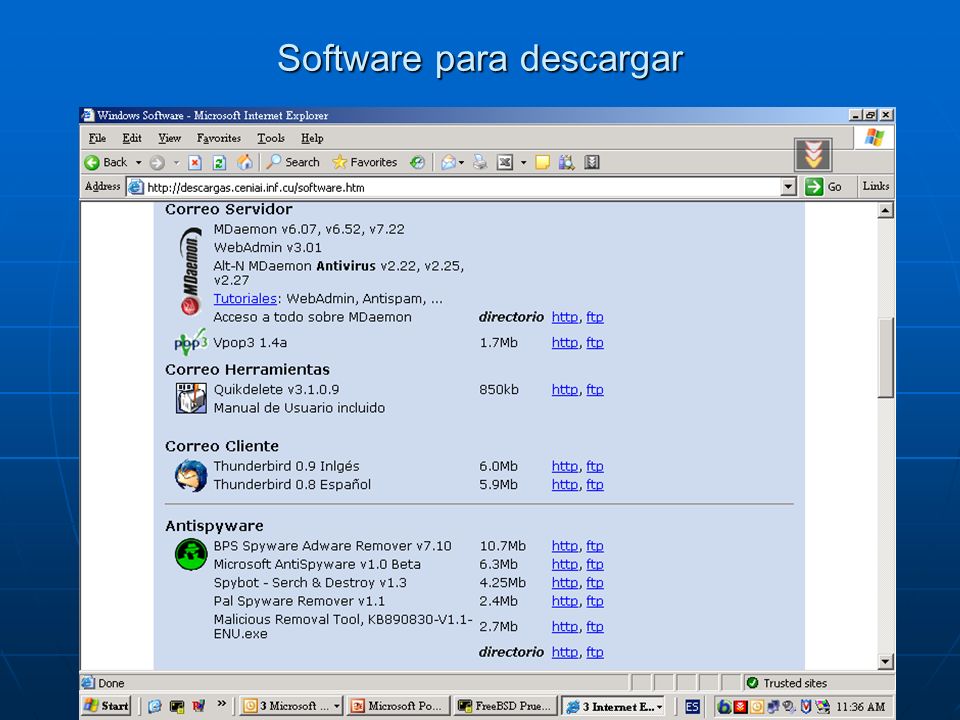Viewport: 960px width, 720px height.
Task: Click the Forward arrow button
Action: point(157,162)
